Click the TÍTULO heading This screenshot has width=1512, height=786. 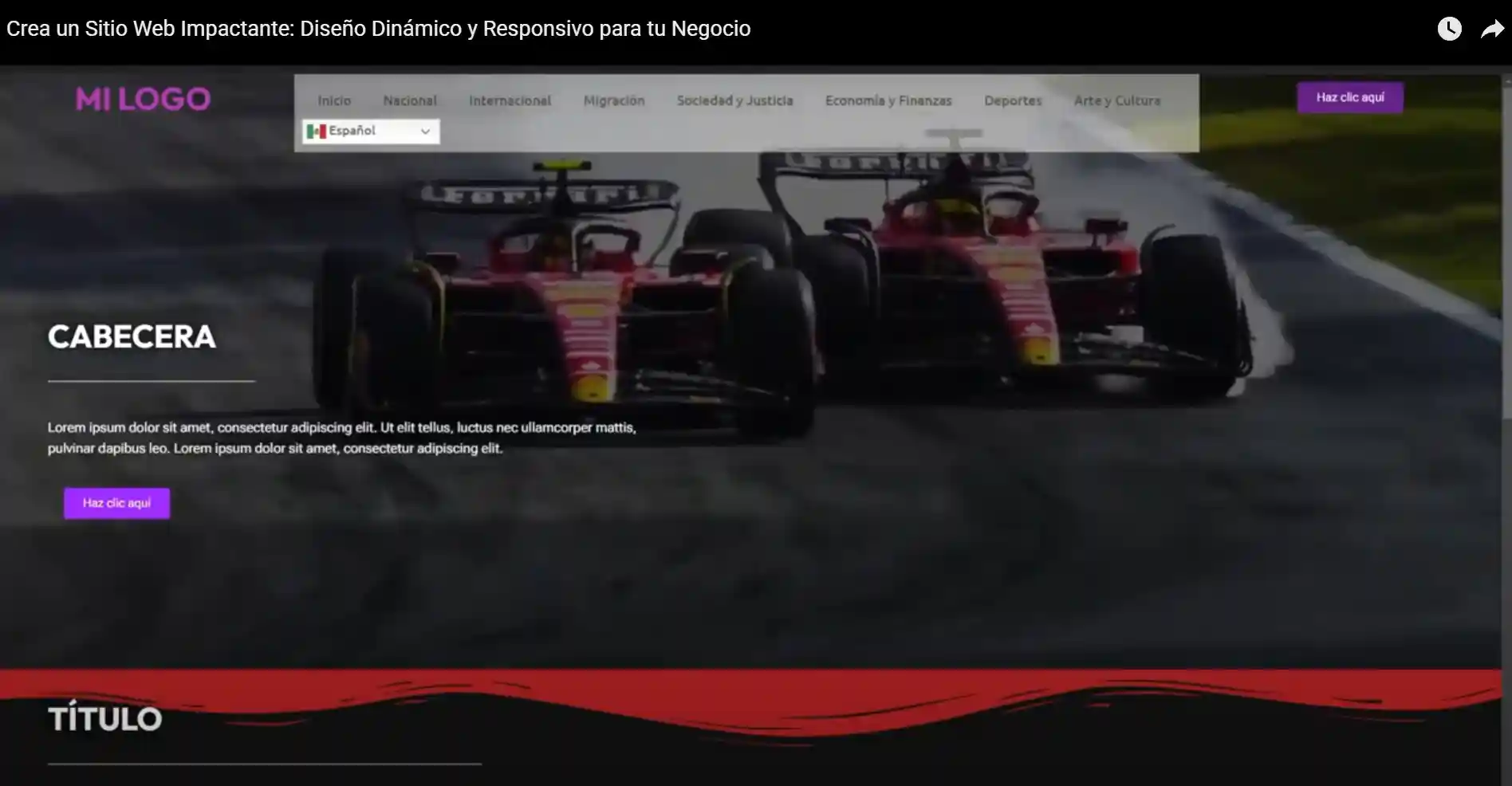[x=105, y=717]
